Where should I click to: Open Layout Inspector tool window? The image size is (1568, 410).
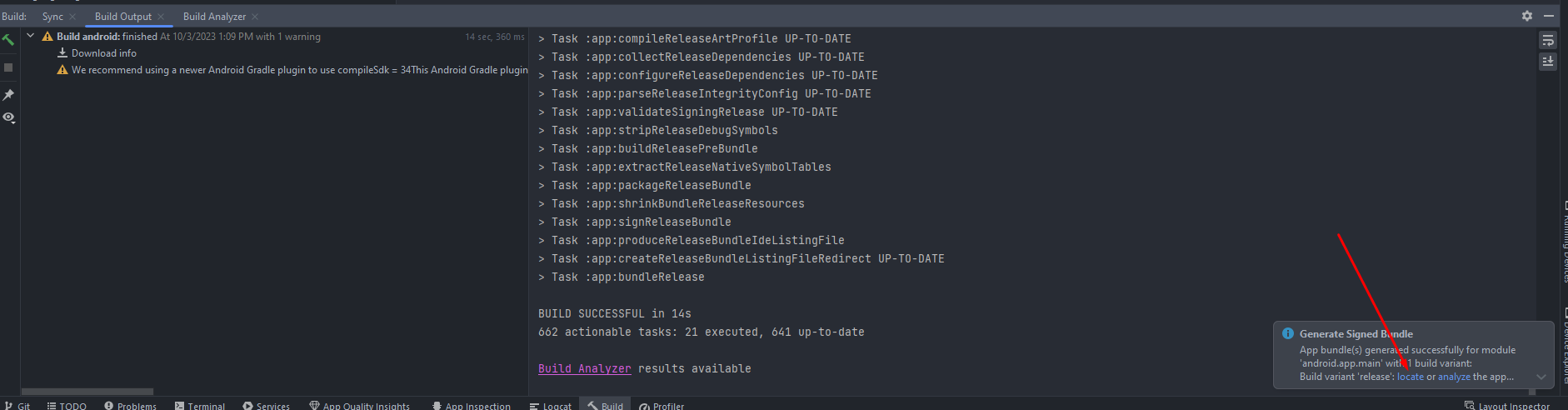[x=1506, y=405]
